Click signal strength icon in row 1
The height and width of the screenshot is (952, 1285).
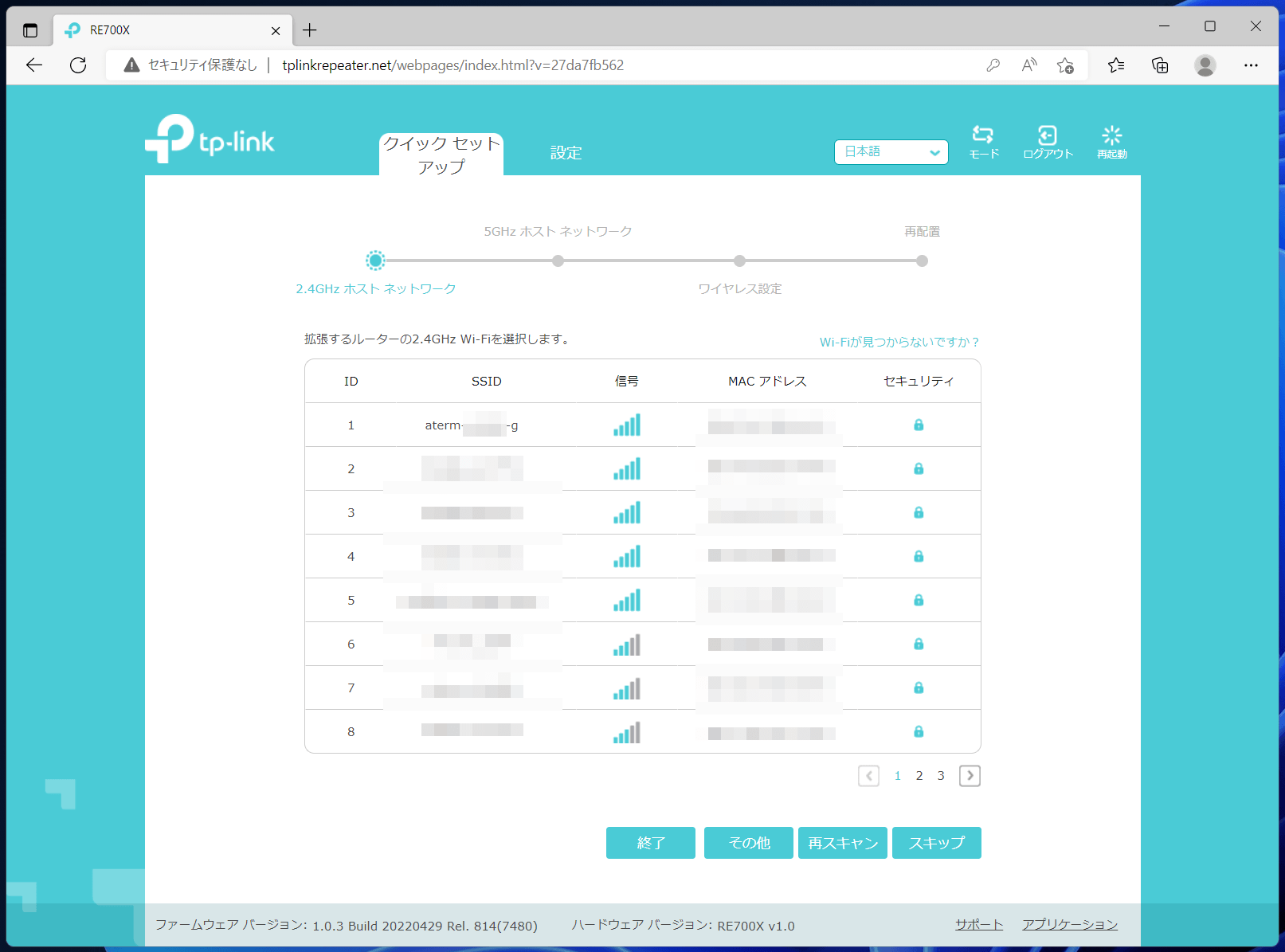coord(627,425)
